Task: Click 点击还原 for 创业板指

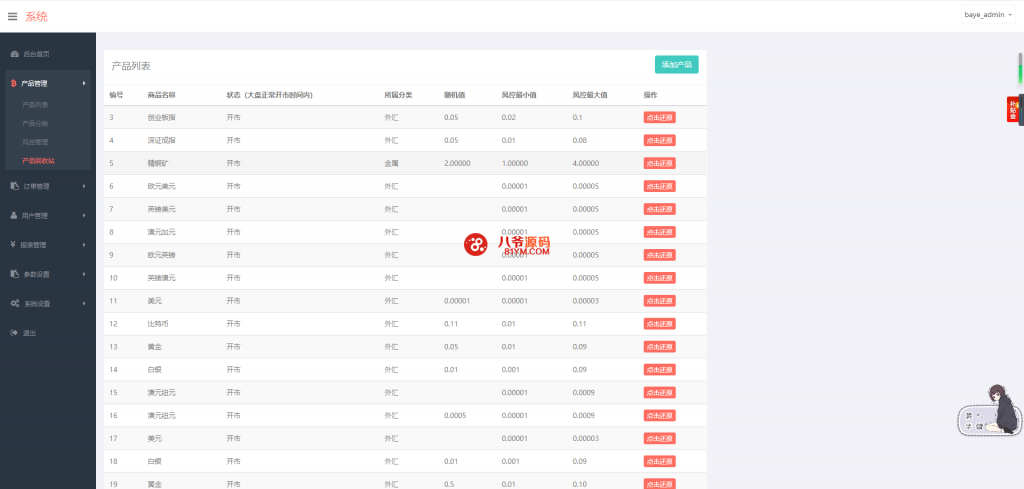Action: (660, 118)
